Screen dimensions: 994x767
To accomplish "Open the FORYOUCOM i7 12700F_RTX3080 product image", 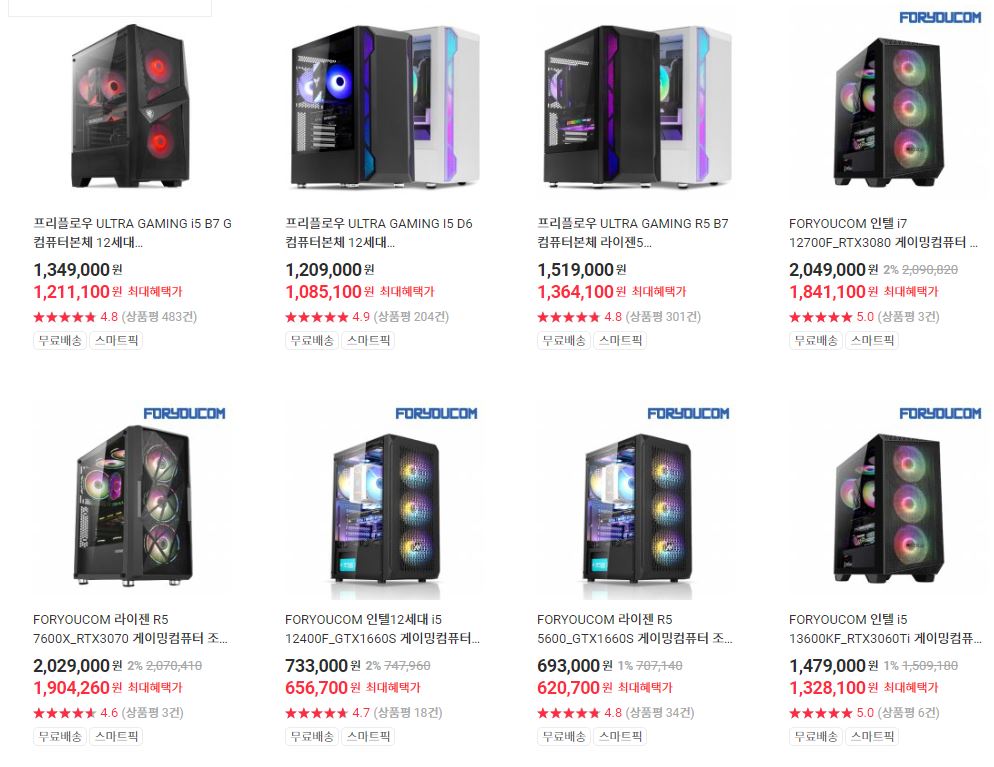I will [x=887, y=105].
